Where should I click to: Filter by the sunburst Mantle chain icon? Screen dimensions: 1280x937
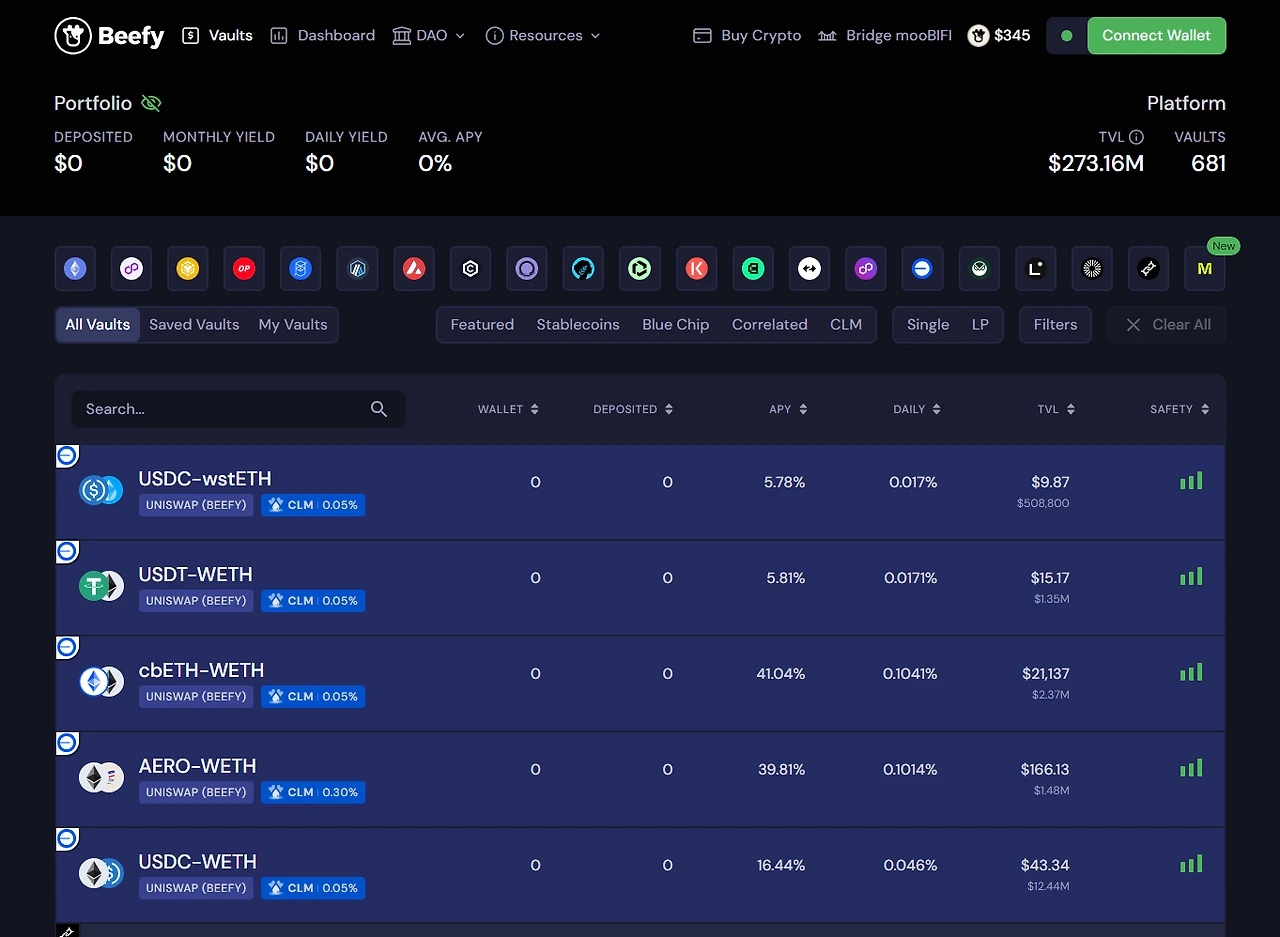pyautogui.click(x=1092, y=268)
